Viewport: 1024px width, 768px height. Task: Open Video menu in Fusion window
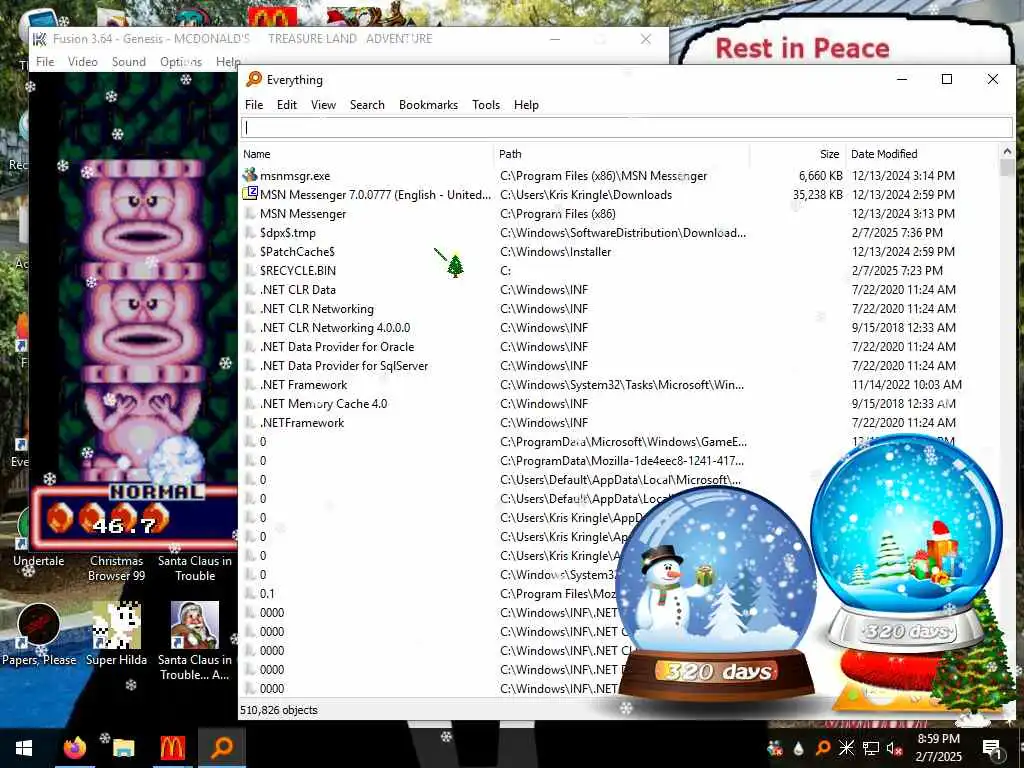point(83,62)
